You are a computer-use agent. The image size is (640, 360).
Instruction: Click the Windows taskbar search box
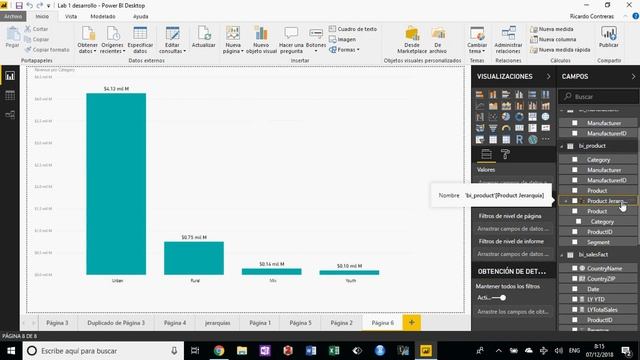point(103,351)
